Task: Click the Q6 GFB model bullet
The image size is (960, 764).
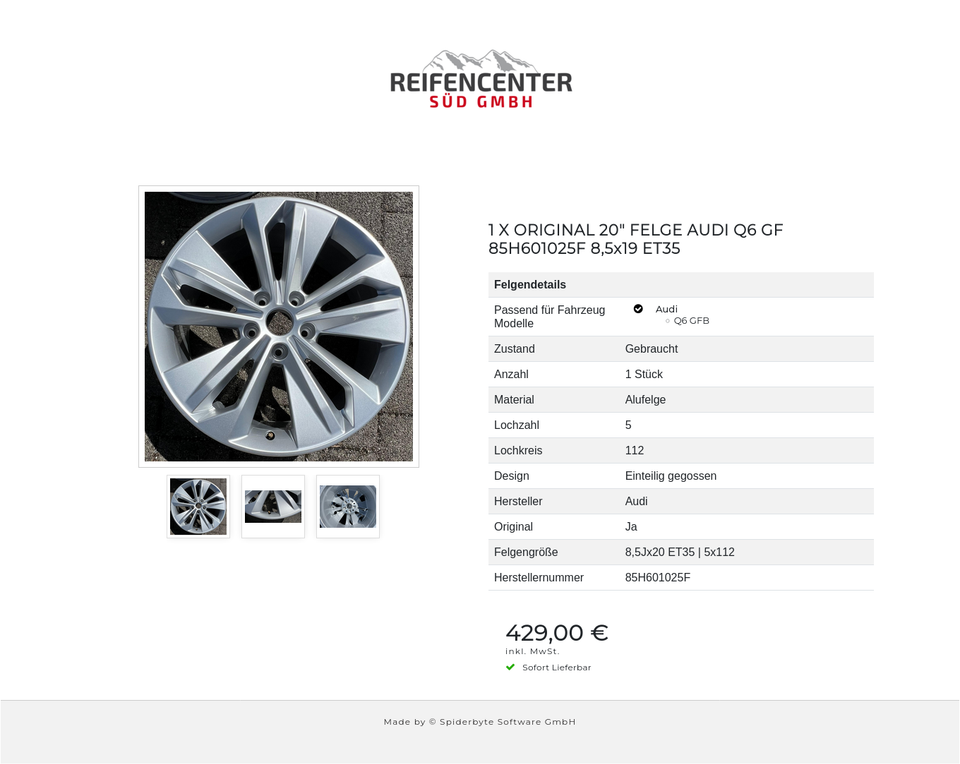Action: [667, 321]
